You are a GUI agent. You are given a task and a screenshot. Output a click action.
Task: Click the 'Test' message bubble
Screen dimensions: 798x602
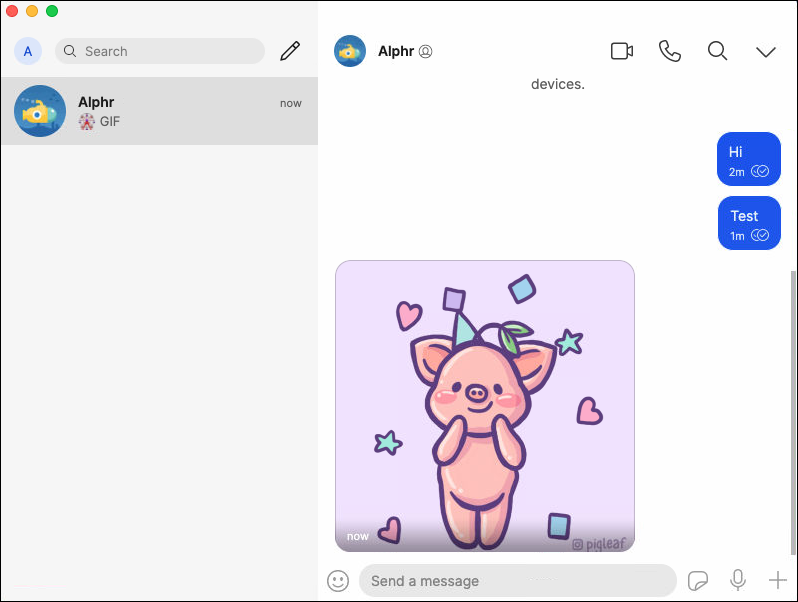pyautogui.click(x=749, y=223)
